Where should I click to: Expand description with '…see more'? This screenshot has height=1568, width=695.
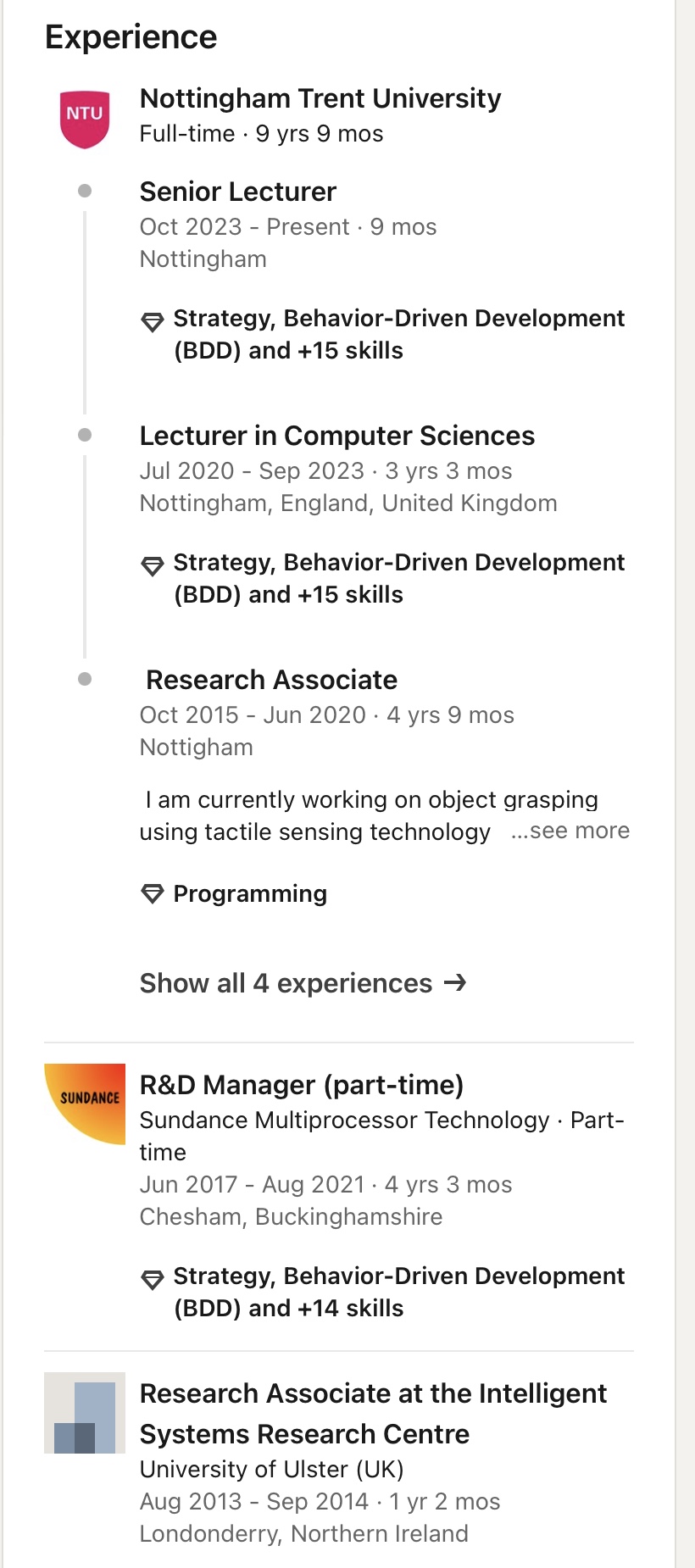click(570, 831)
